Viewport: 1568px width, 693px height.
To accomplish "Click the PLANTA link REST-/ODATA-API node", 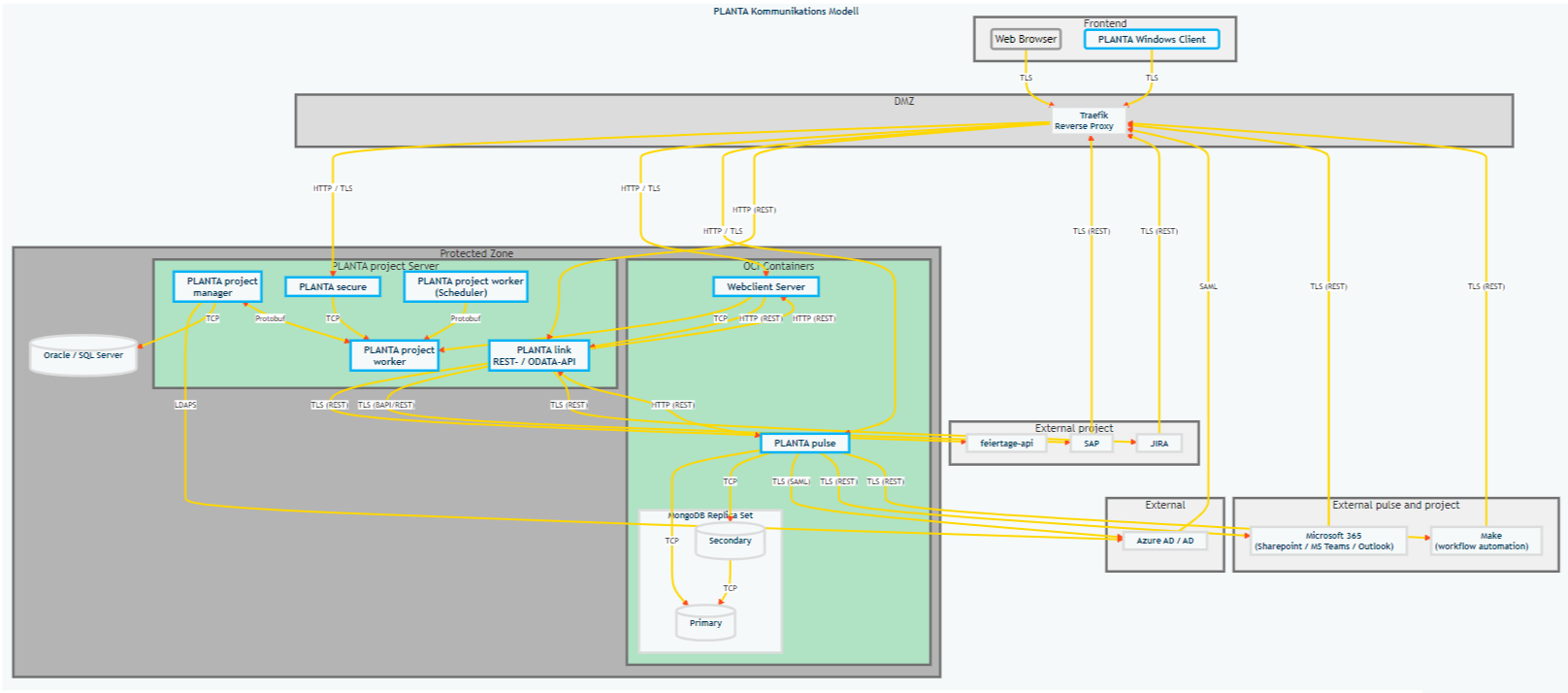I will click(539, 355).
